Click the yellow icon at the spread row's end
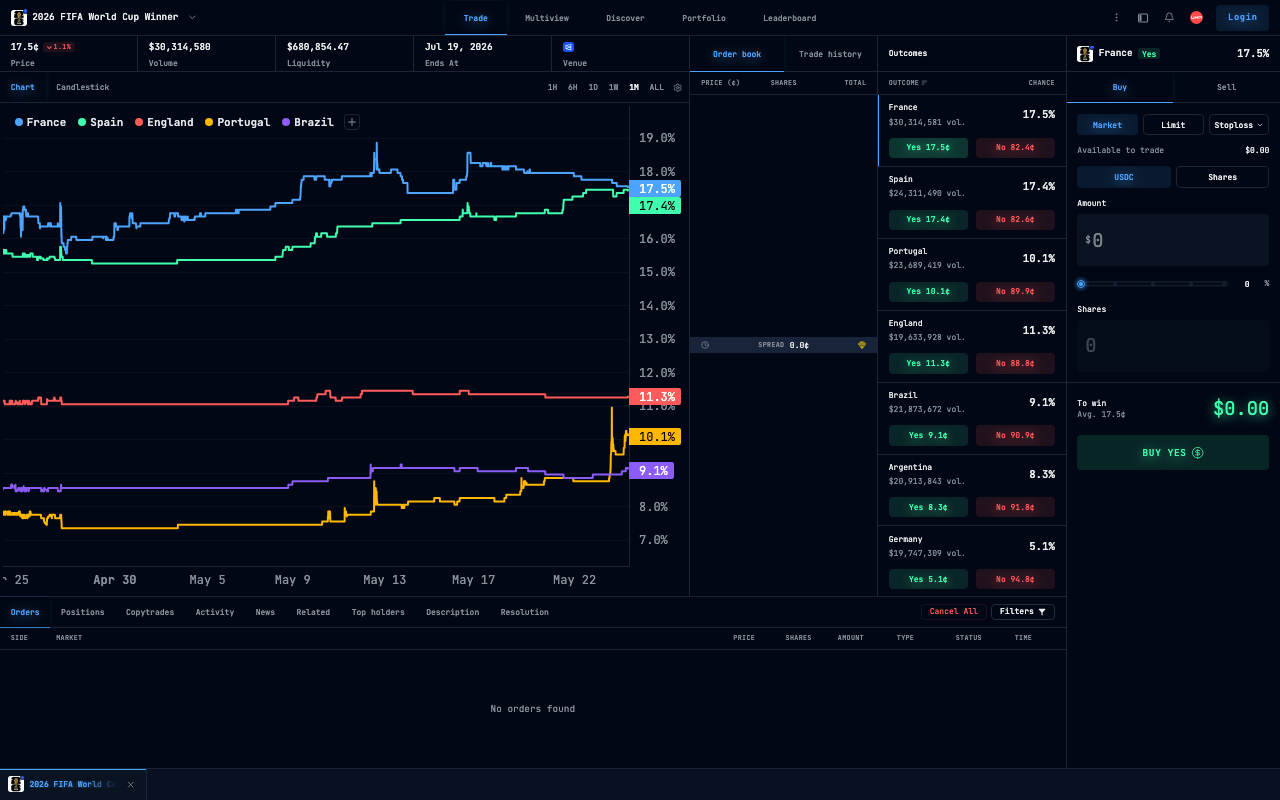Screen dimensions: 1280x800 (x=862, y=345)
